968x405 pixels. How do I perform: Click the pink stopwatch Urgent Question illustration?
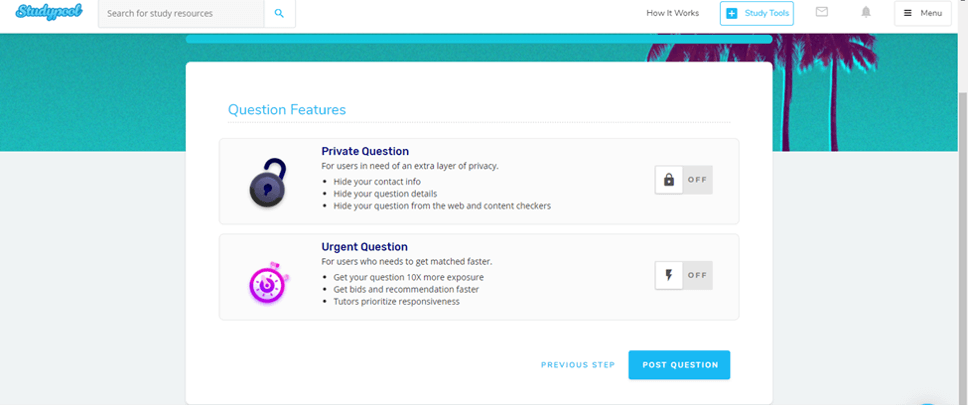[267, 285]
